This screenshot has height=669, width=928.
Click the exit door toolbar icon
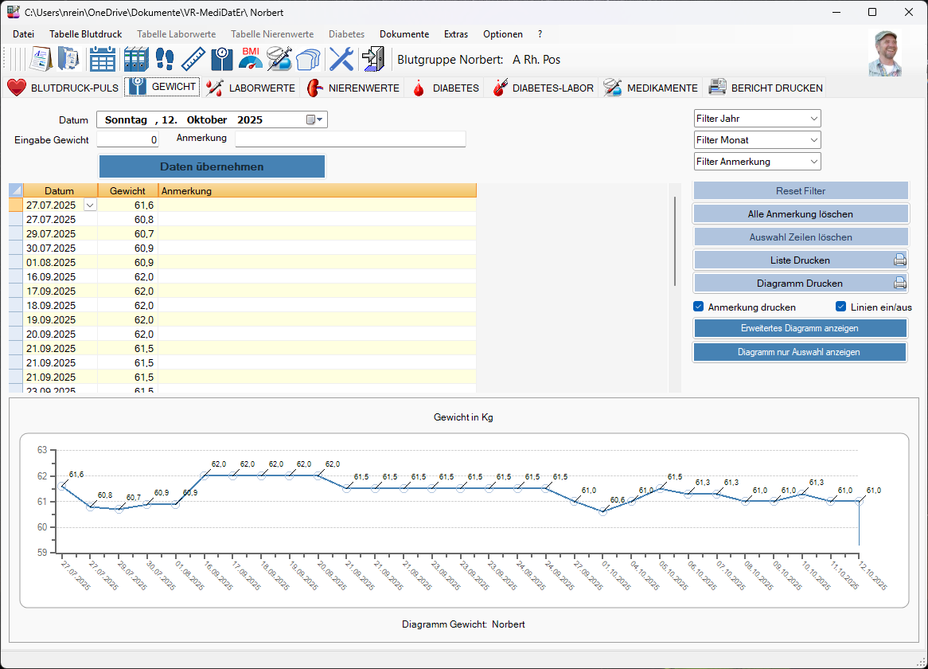tap(373, 59)
